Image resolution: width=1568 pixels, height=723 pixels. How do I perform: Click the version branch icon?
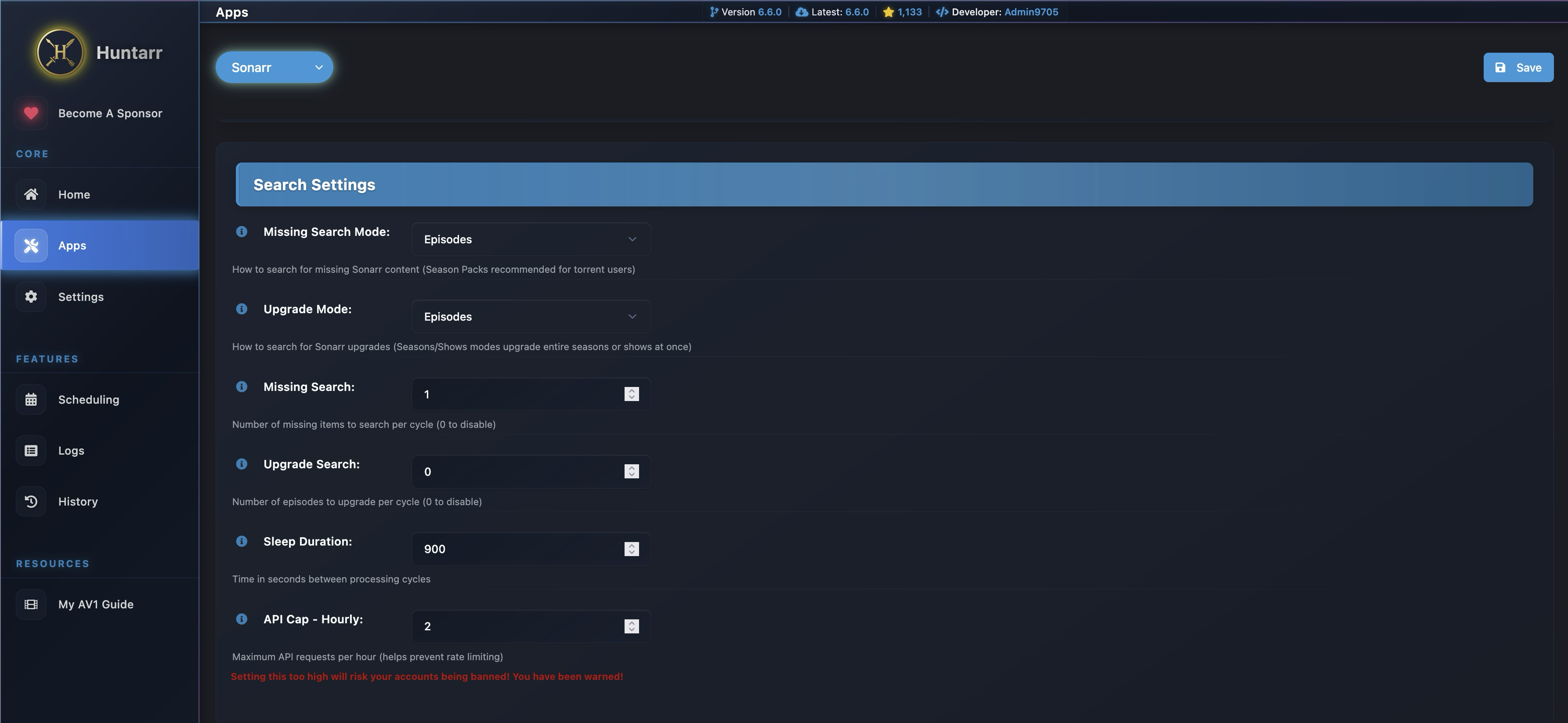click(714, 11)
